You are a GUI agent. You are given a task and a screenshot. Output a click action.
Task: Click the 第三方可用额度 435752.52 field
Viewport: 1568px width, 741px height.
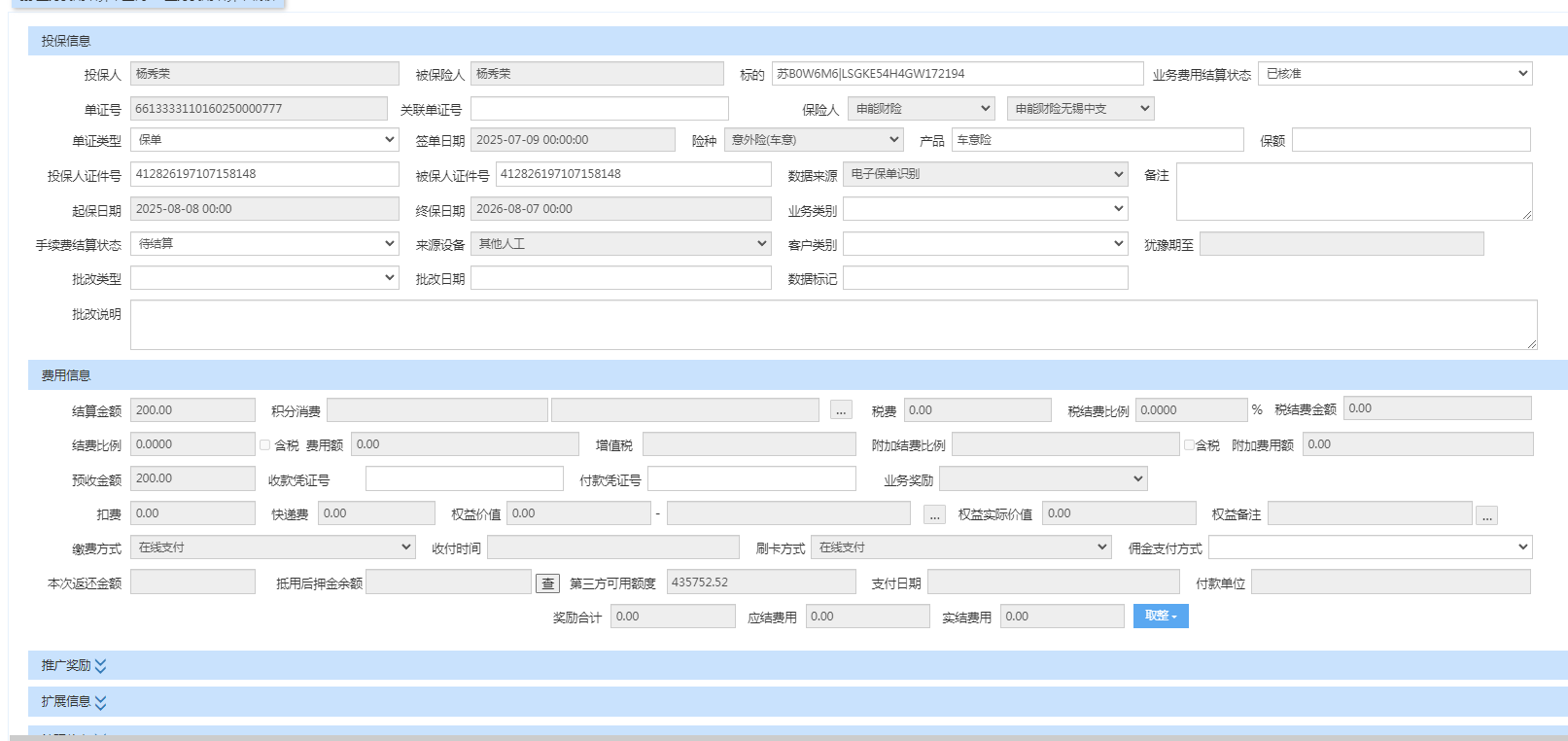pyautogui.click(x=761, y=582)
